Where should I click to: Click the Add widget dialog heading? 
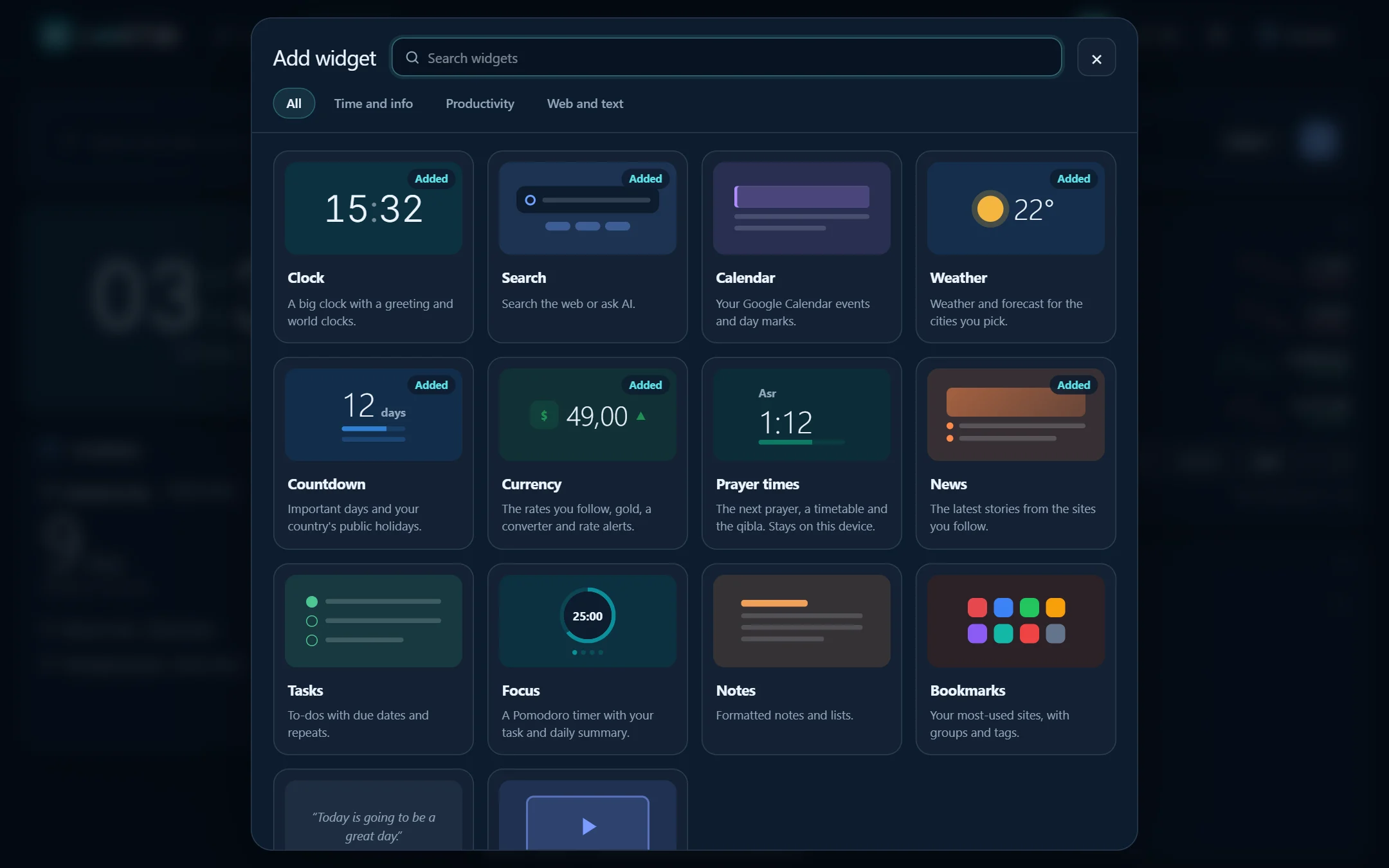pyautogui.click(x=325, y=58)
